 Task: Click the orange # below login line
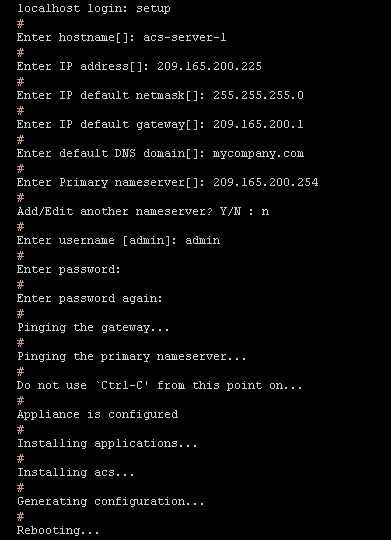20,23
